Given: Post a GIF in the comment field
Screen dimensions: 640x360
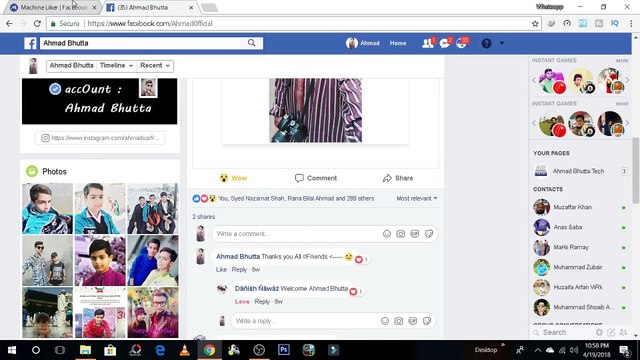Looking at the screenshot, I should 415,234.
